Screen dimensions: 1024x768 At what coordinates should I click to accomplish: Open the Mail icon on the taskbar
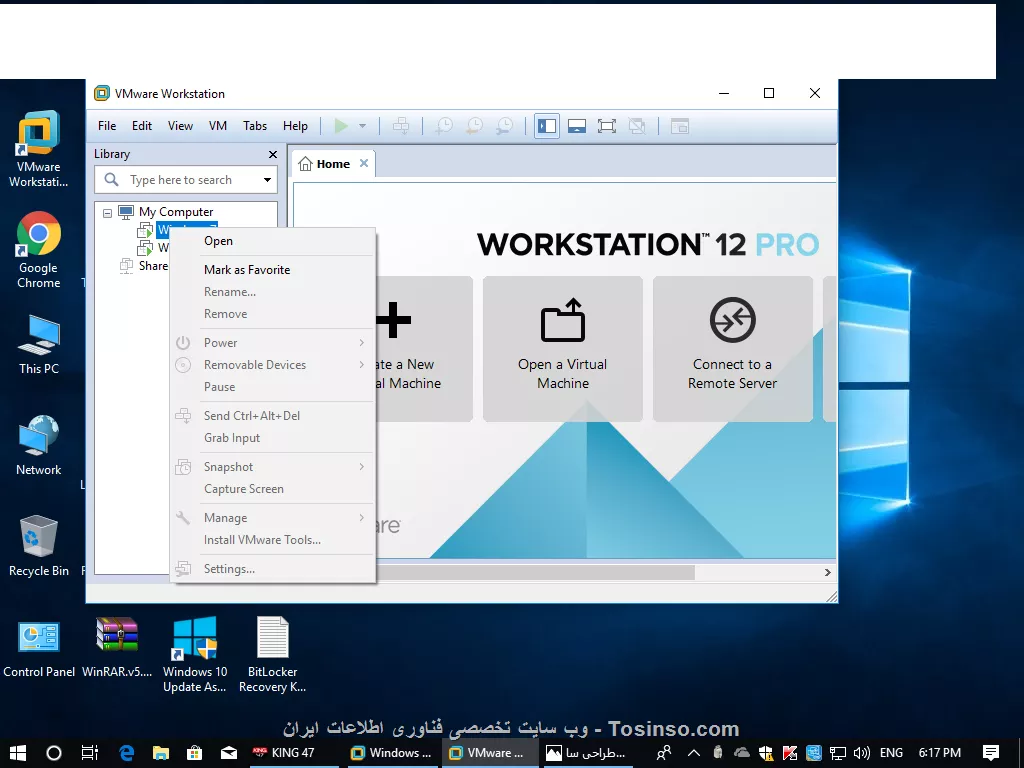pos(229,753)
